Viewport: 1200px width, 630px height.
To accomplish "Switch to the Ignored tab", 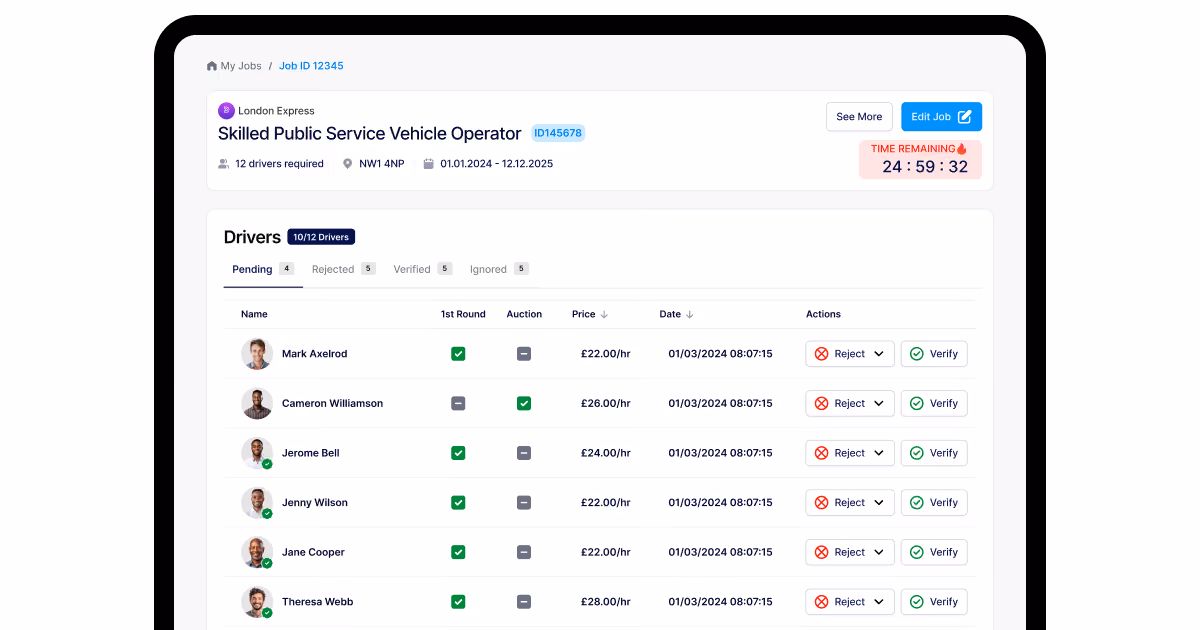I will point(499,269).
